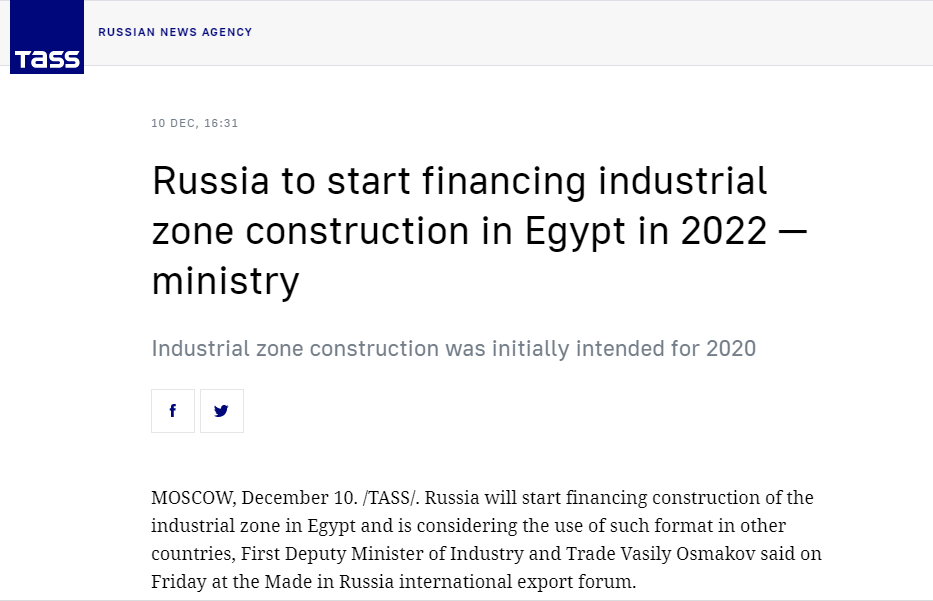Open the Russian News Agency link
Image resolution: width=933 pixels, height=601 pixels.
[x=175, y=32]
